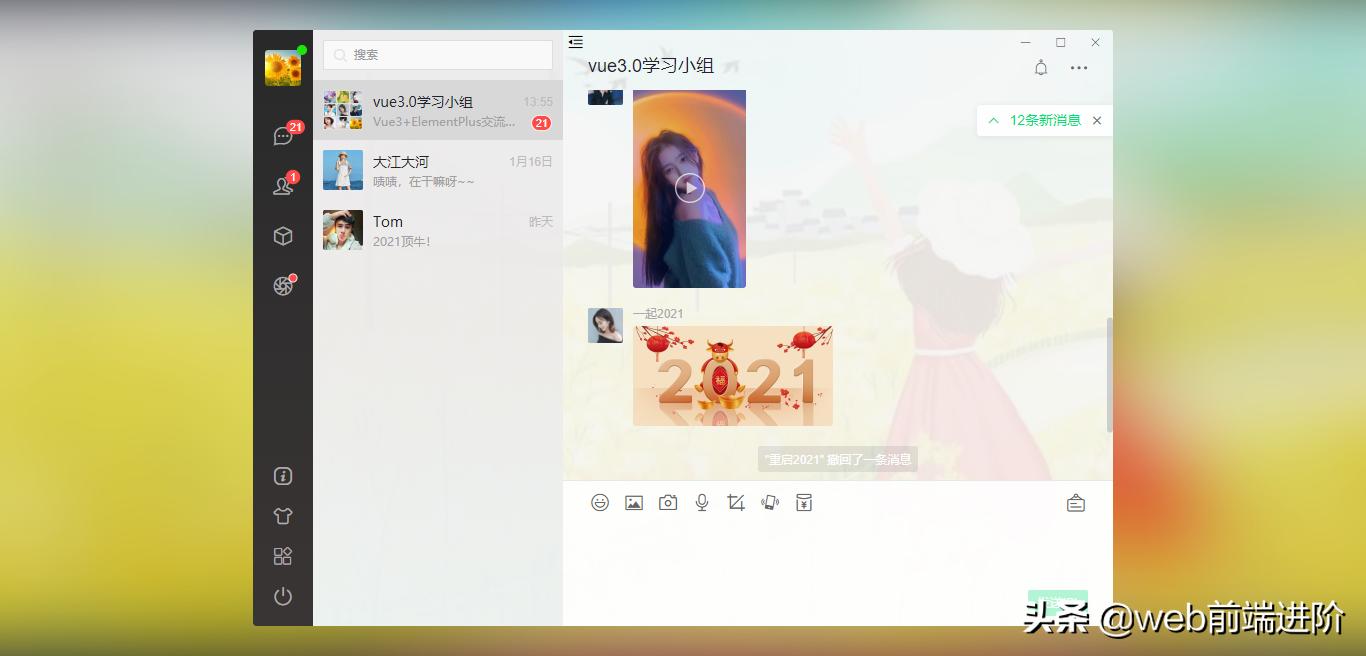Maximize the chat window

(1061, 42)
